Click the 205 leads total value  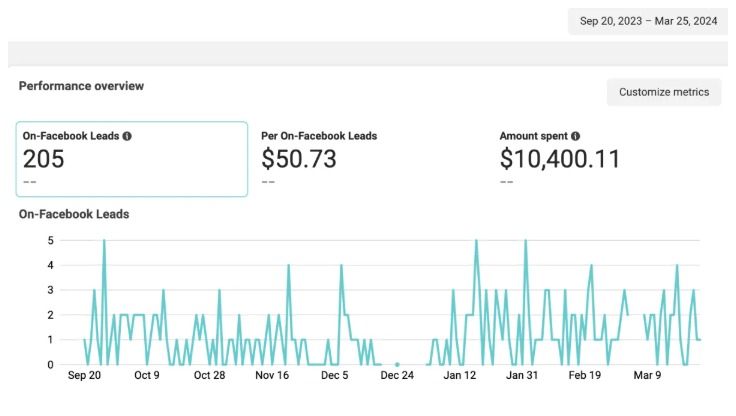pyautogui.click(x=43, y=159)
